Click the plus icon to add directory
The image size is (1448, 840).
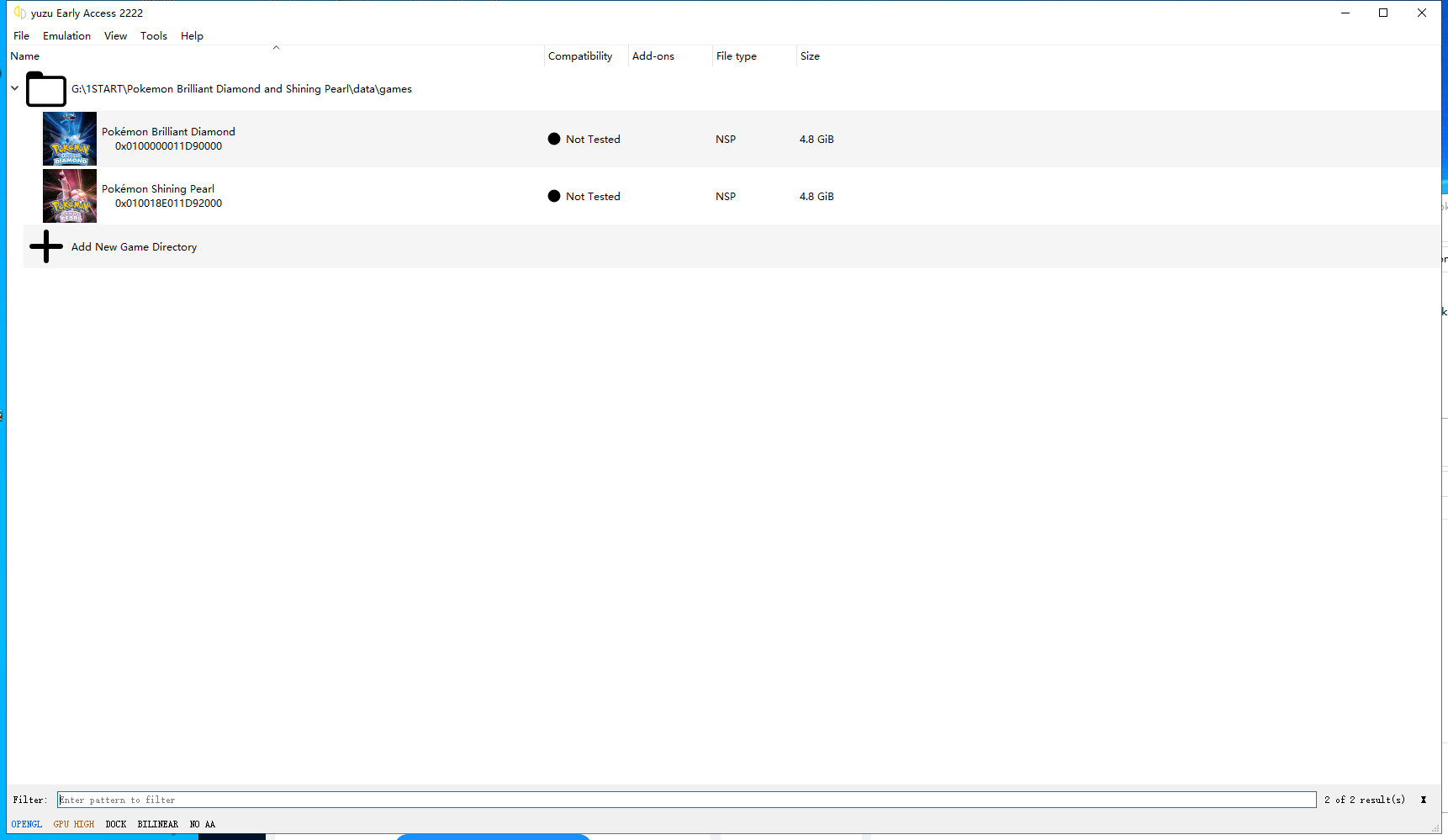pyautogui.click(x=46, y=246)
